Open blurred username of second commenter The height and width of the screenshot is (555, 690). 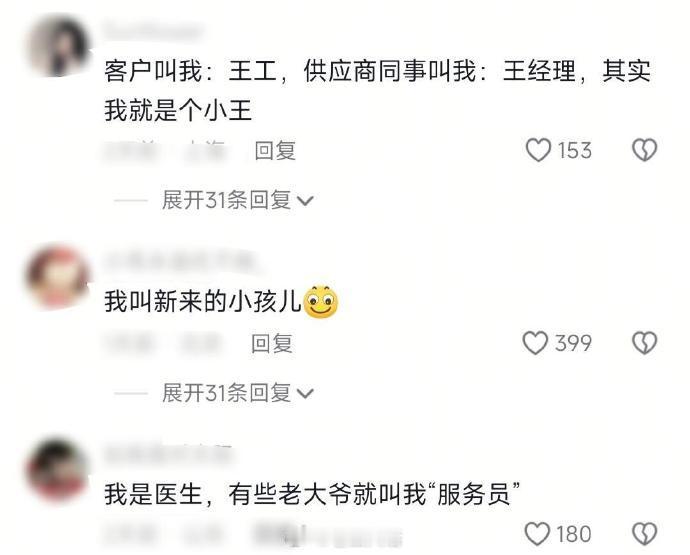(x=180, y=261)
